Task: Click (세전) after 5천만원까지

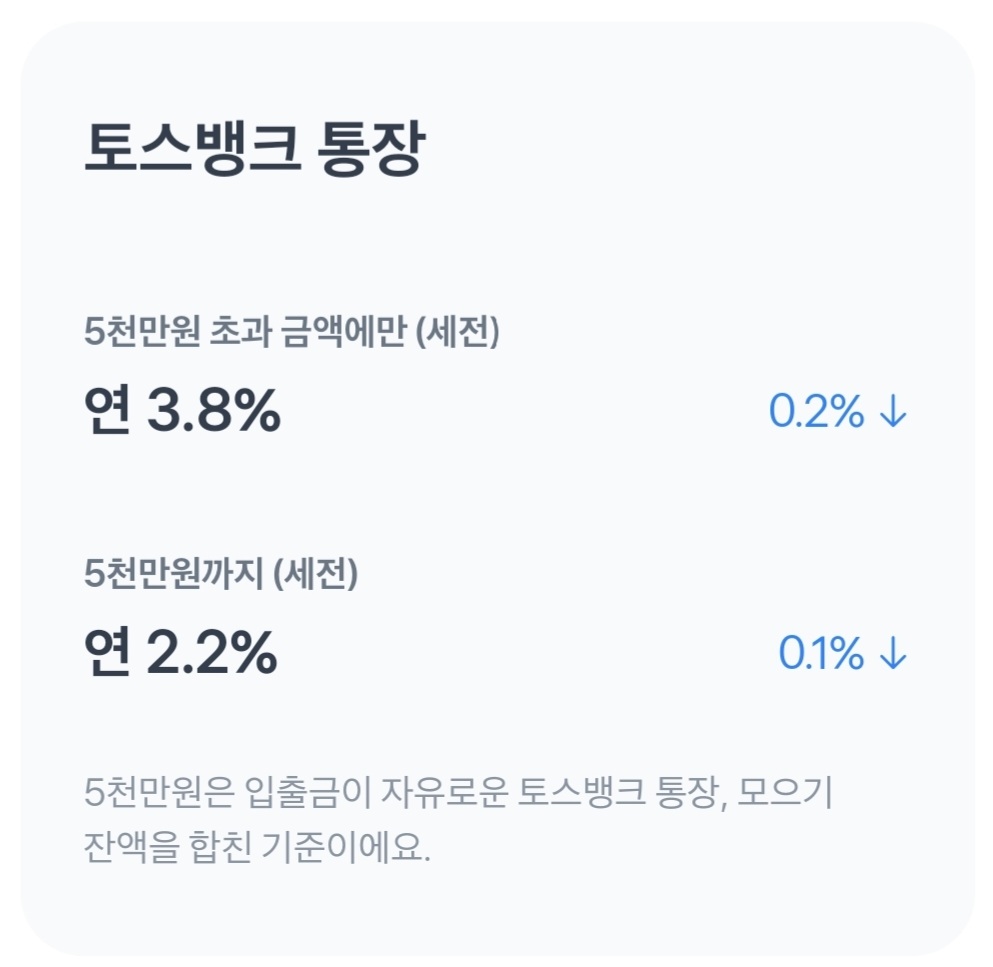Action: click(x=314, y=573)
